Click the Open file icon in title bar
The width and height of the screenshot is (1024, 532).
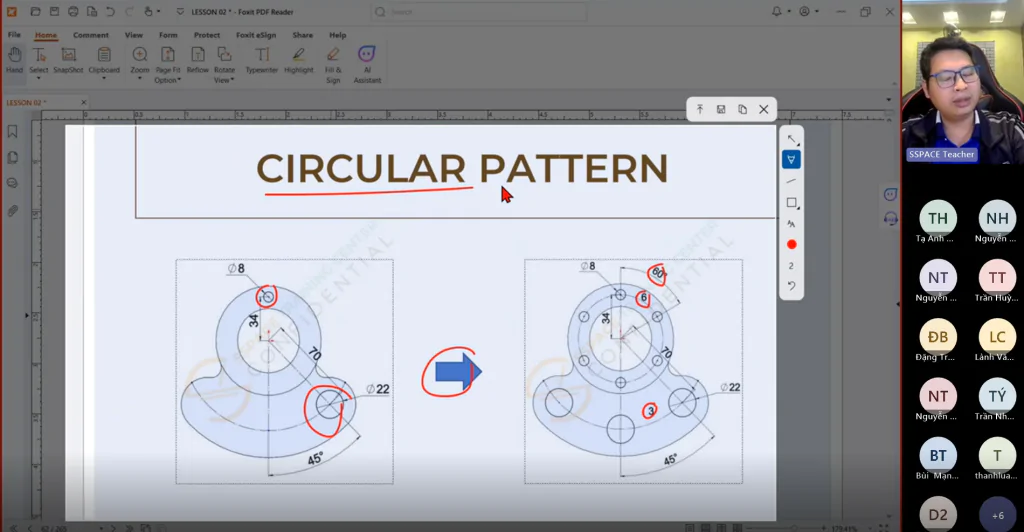pos(35,12)
